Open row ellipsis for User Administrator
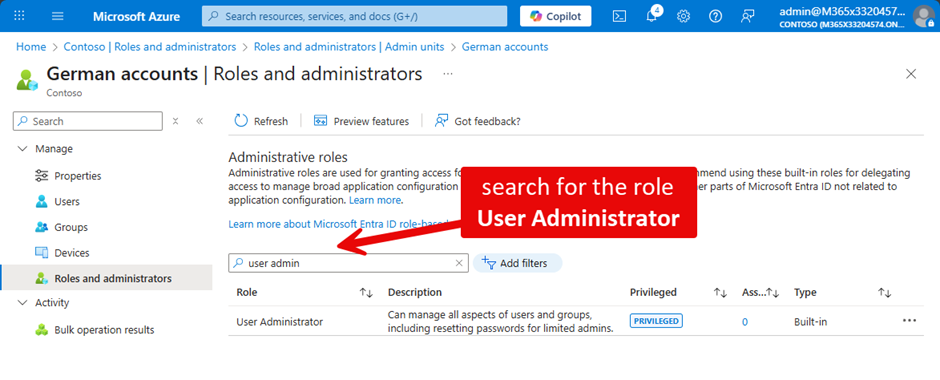This screenshot has width=940, height=380. pyautogui.click(x=909, y=320)
